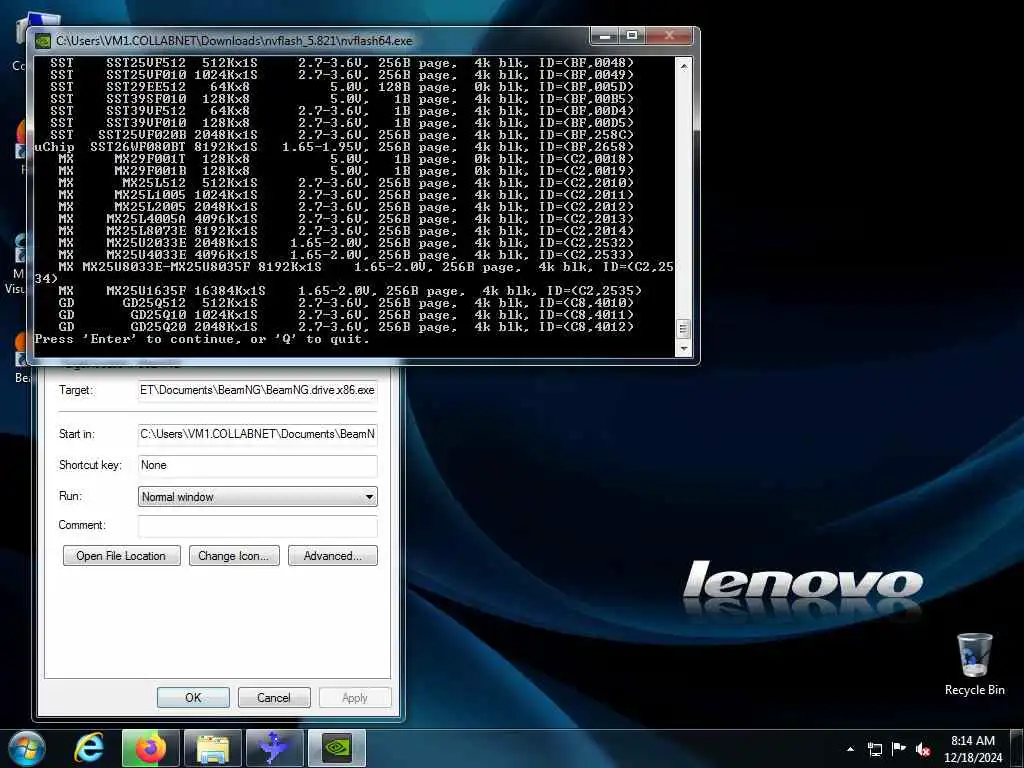Click the GD25Q512 row in console
Screen dimensions: 1024x768
click(x=346, y=303)
